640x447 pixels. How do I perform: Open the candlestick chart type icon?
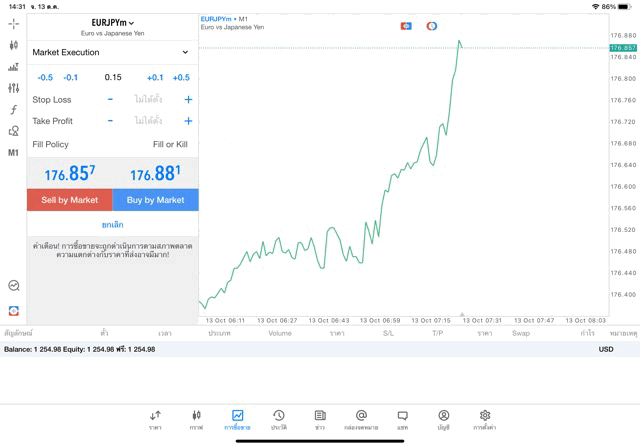[x=13, y=45]
